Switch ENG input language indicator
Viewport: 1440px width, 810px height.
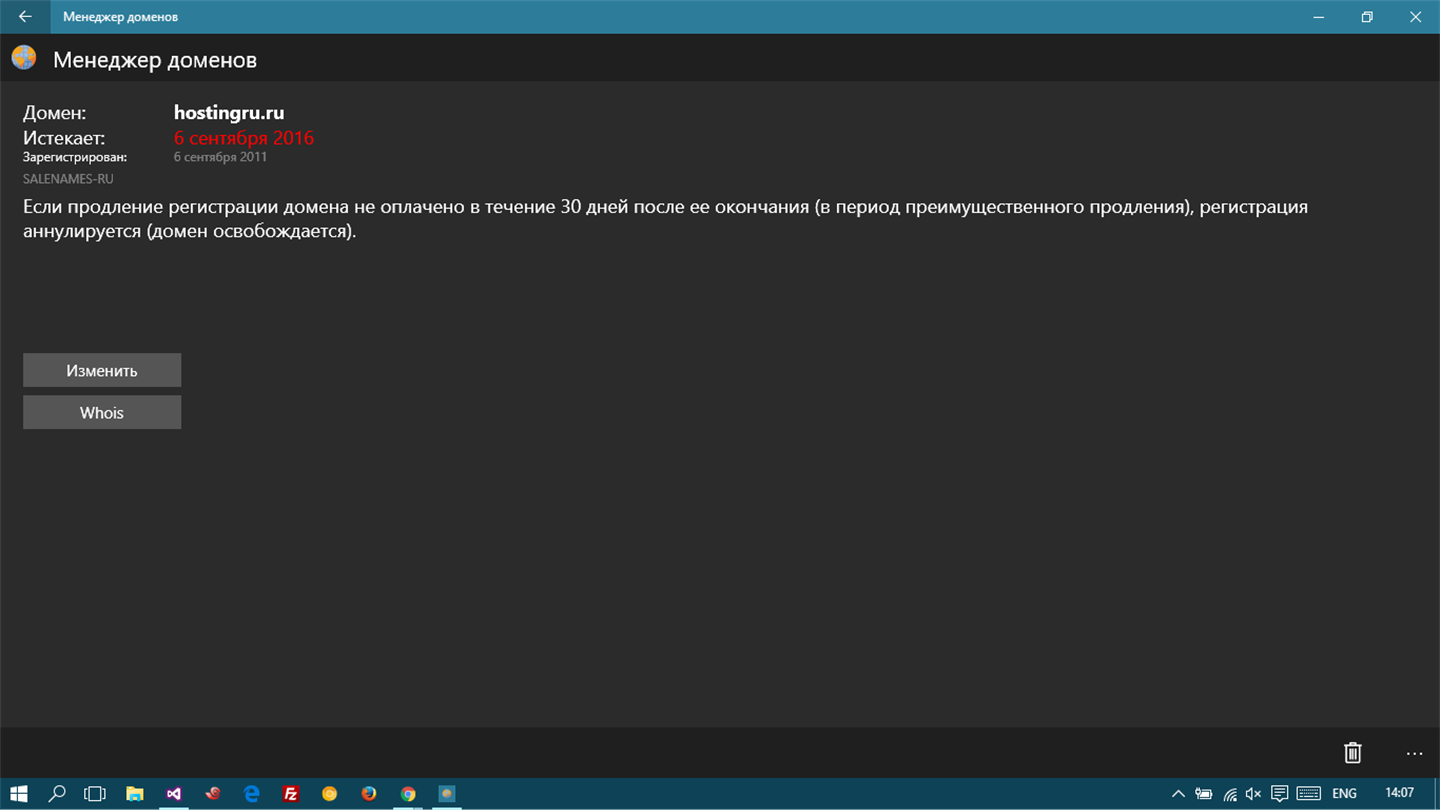(1345, 794)
